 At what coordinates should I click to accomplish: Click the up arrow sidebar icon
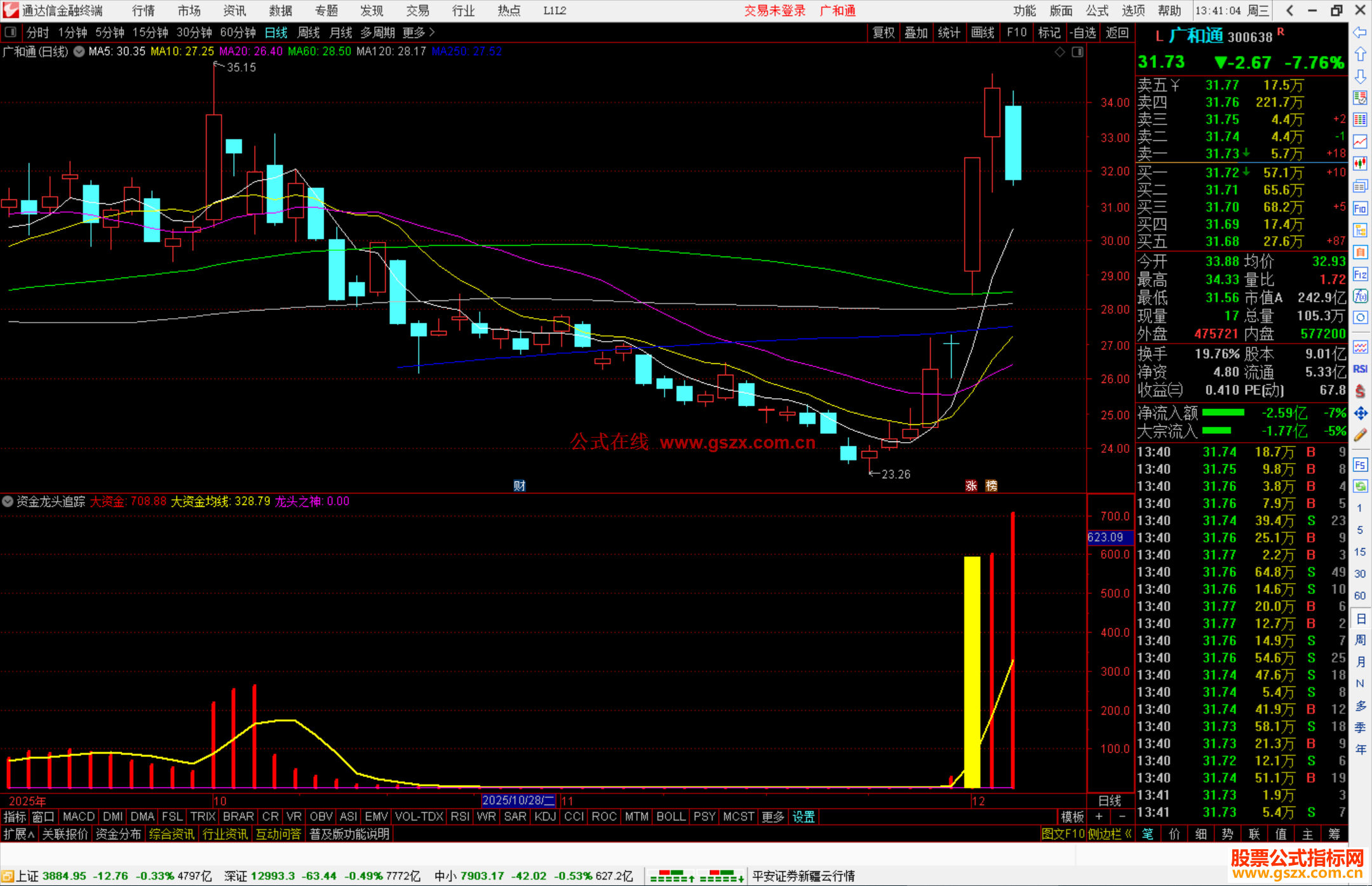[1360, 55]
